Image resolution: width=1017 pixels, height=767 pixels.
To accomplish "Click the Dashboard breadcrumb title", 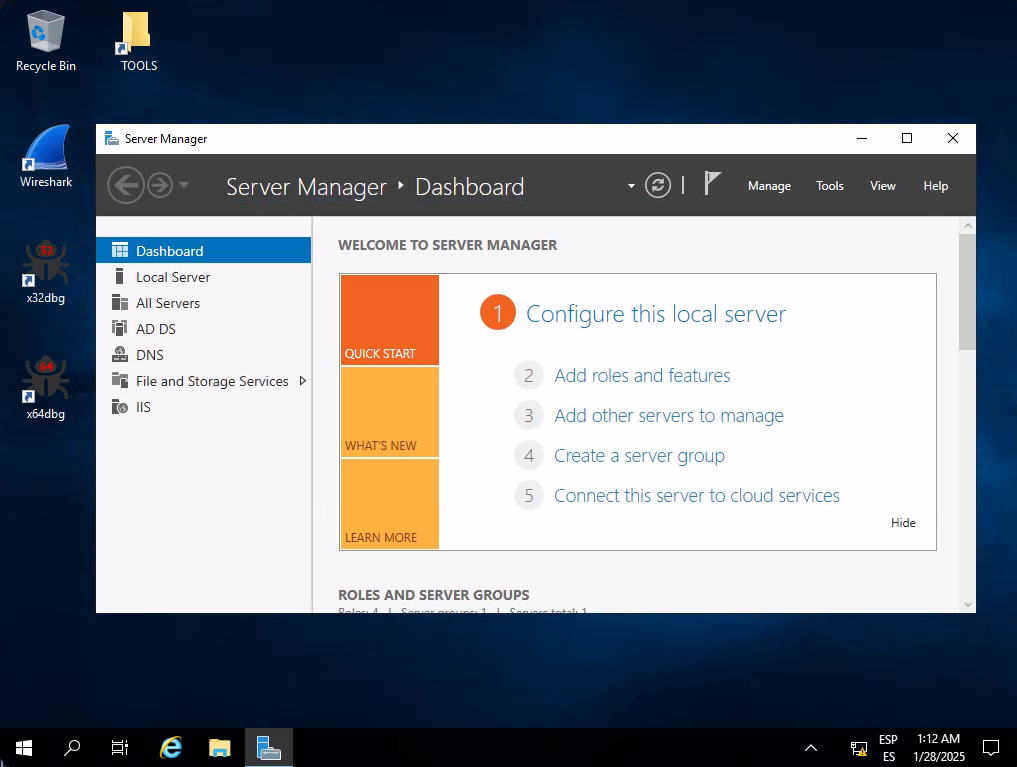I will [x=470, y=187].
